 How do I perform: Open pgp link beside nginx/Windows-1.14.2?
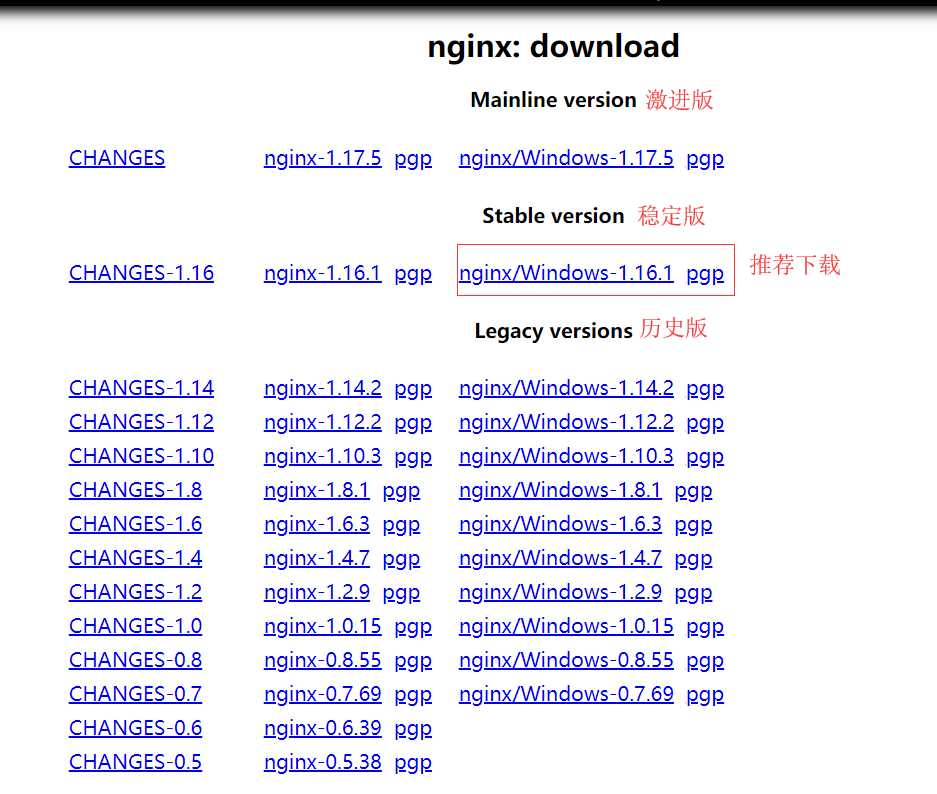click(x=705, y=390)
